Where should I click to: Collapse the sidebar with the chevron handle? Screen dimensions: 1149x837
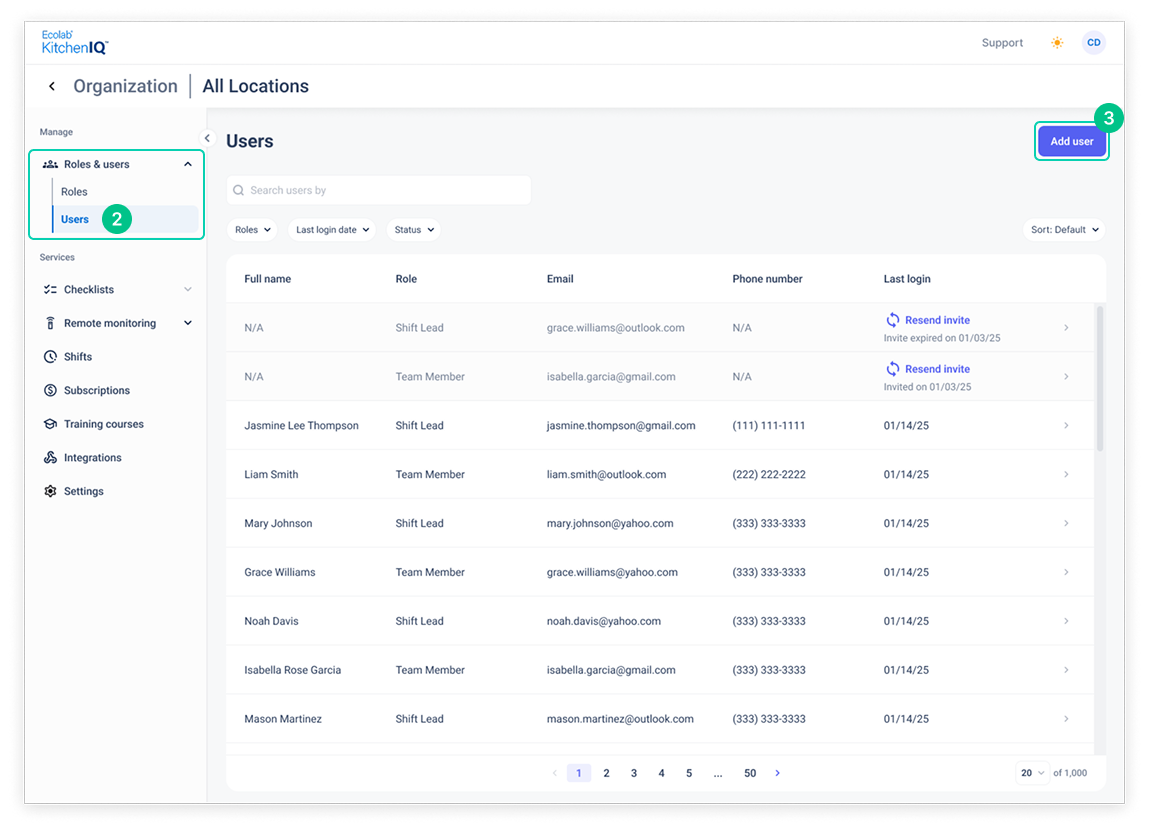click(207, 138)
